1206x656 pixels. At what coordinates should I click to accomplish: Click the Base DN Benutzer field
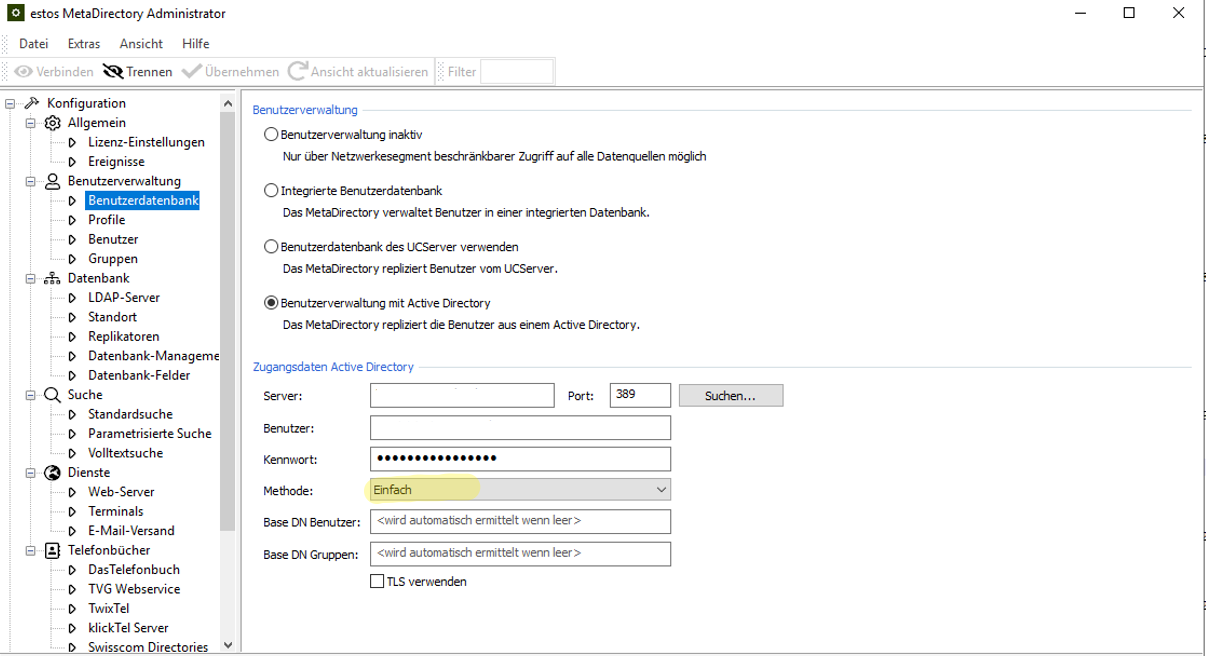point(520,521)
